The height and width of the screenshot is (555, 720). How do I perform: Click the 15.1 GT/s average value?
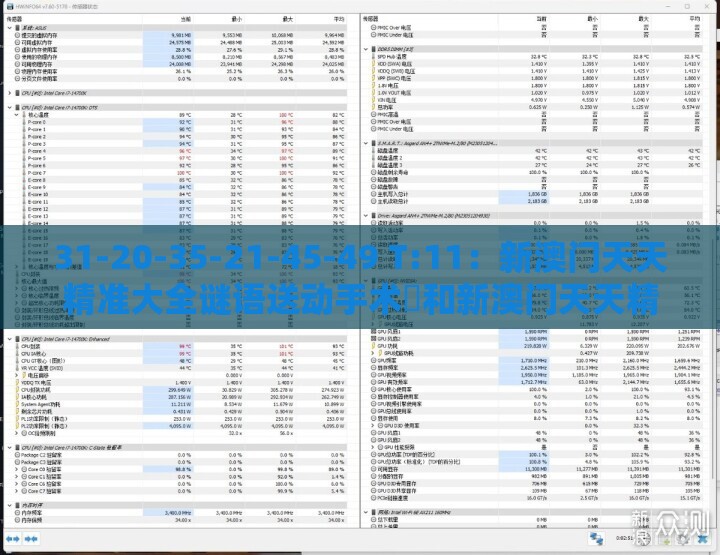690,498
